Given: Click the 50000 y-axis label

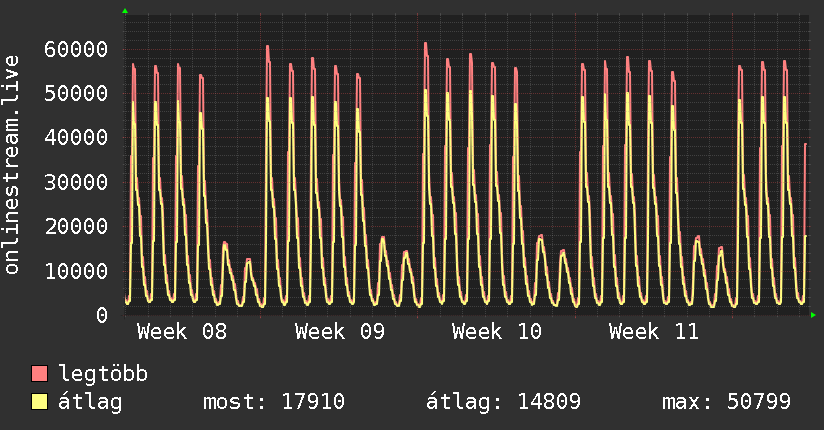Looking at the screenshot, I should point(76,94).
